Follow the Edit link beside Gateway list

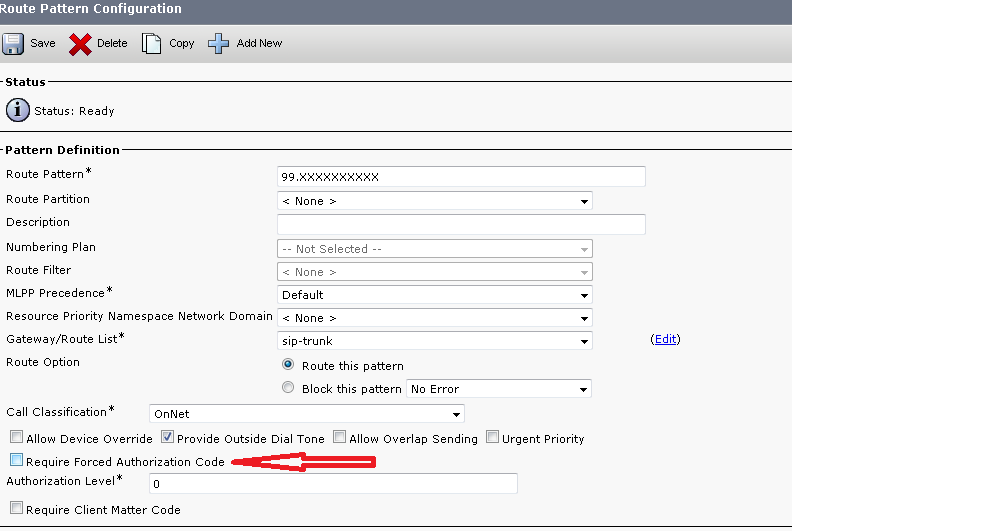pos(665,339)
